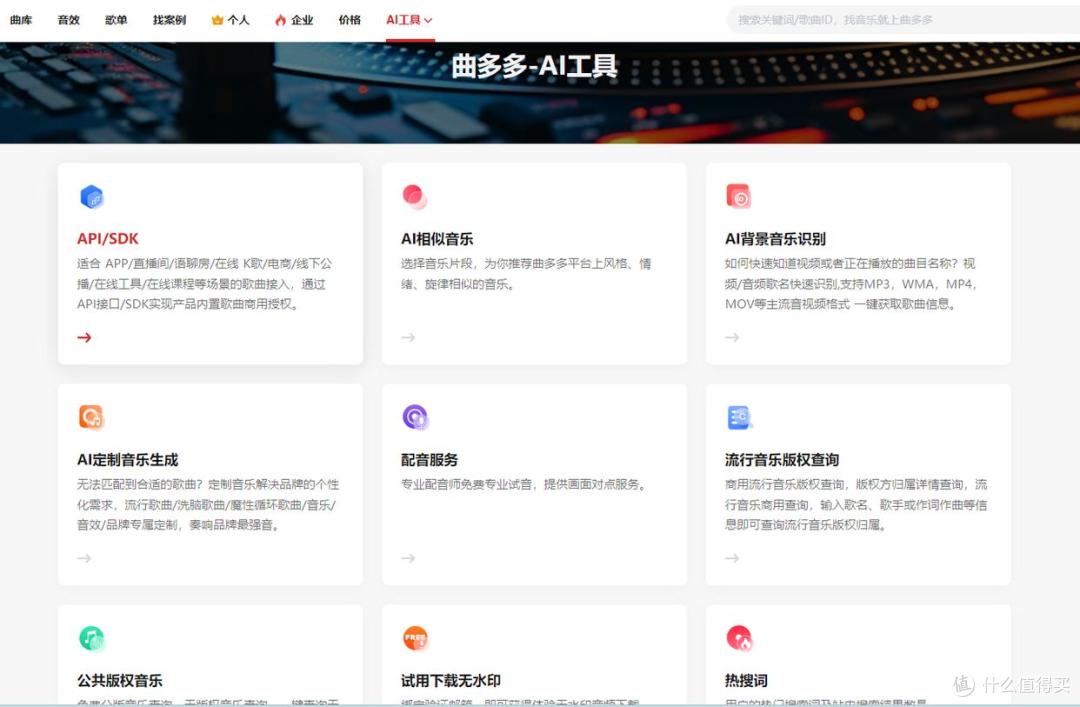Open the 试用下载无水印 title
The image size is (1080, 707).
451,680
